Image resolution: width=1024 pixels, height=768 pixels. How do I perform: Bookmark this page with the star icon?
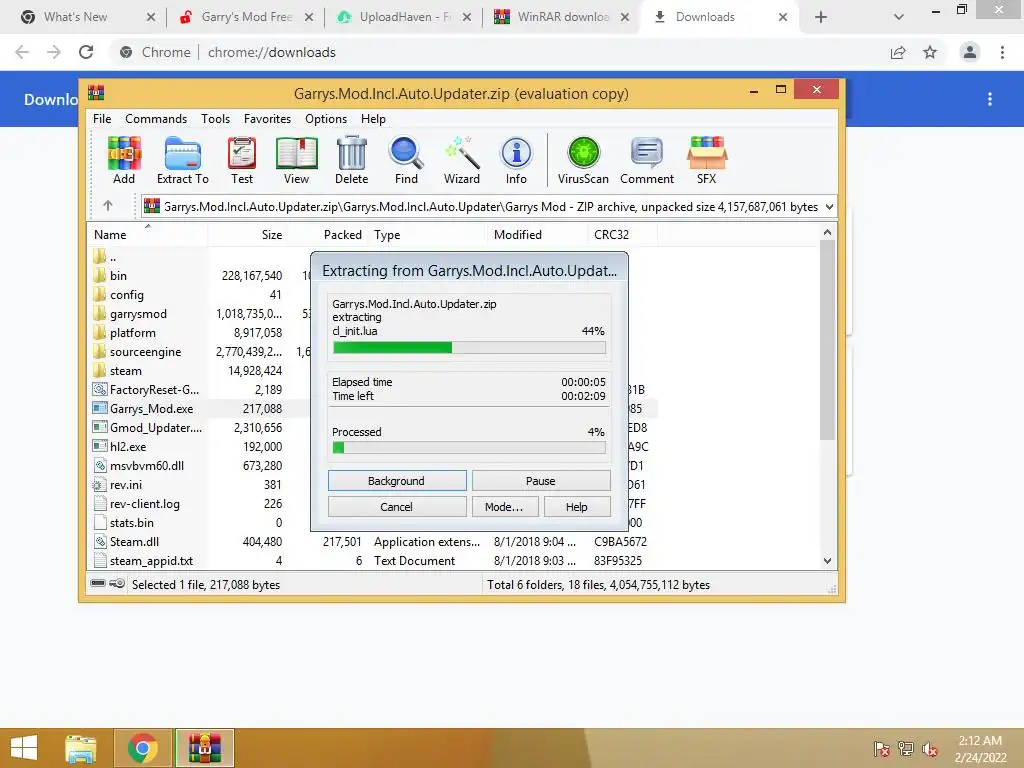(930, 52)
